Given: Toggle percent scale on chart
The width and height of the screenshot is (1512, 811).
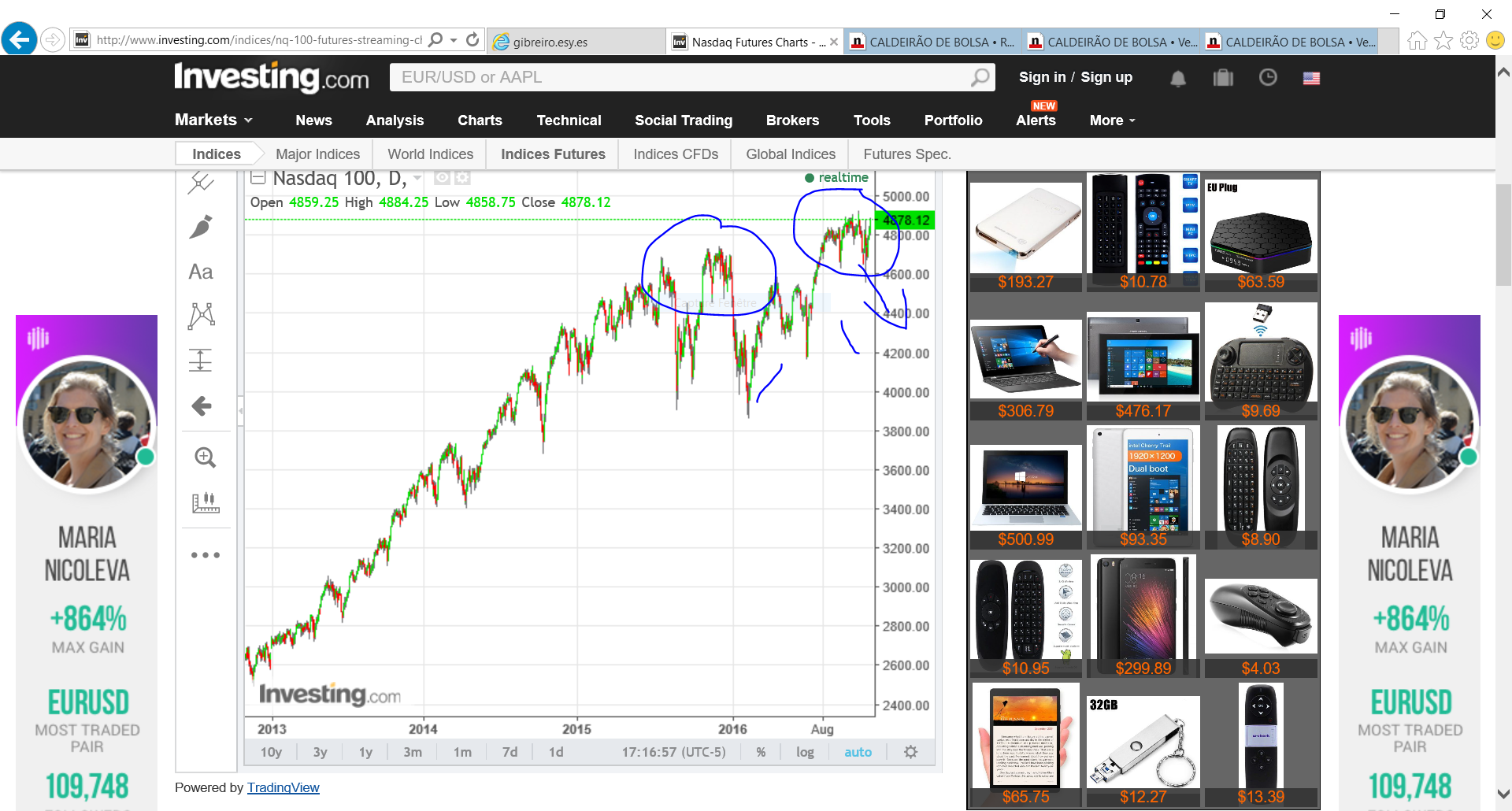Looking at the screenshot, I should (x=761, y=752).
